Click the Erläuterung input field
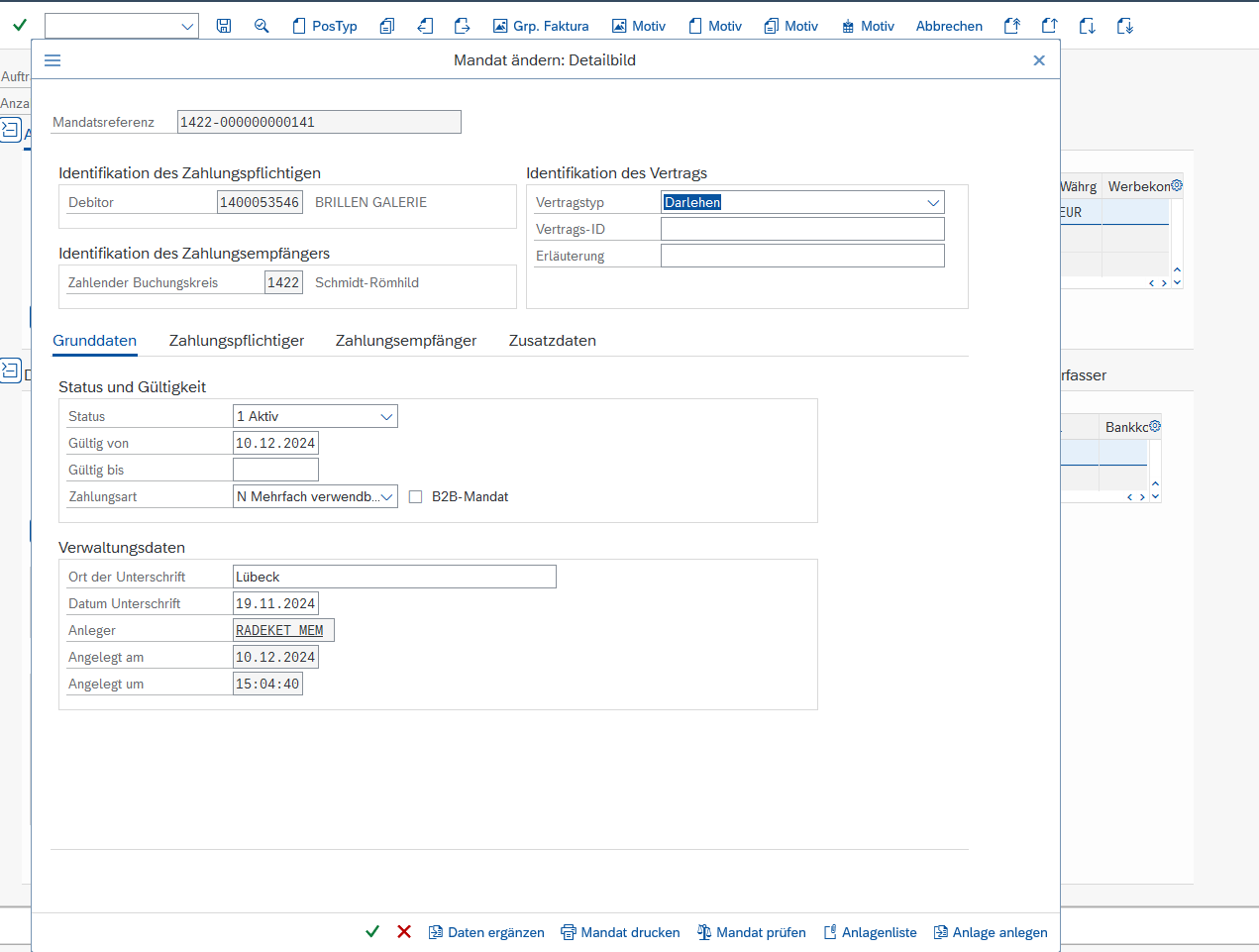Image resolution: width=1259 pixels, height=952 pixels. [x=802, y=256]
